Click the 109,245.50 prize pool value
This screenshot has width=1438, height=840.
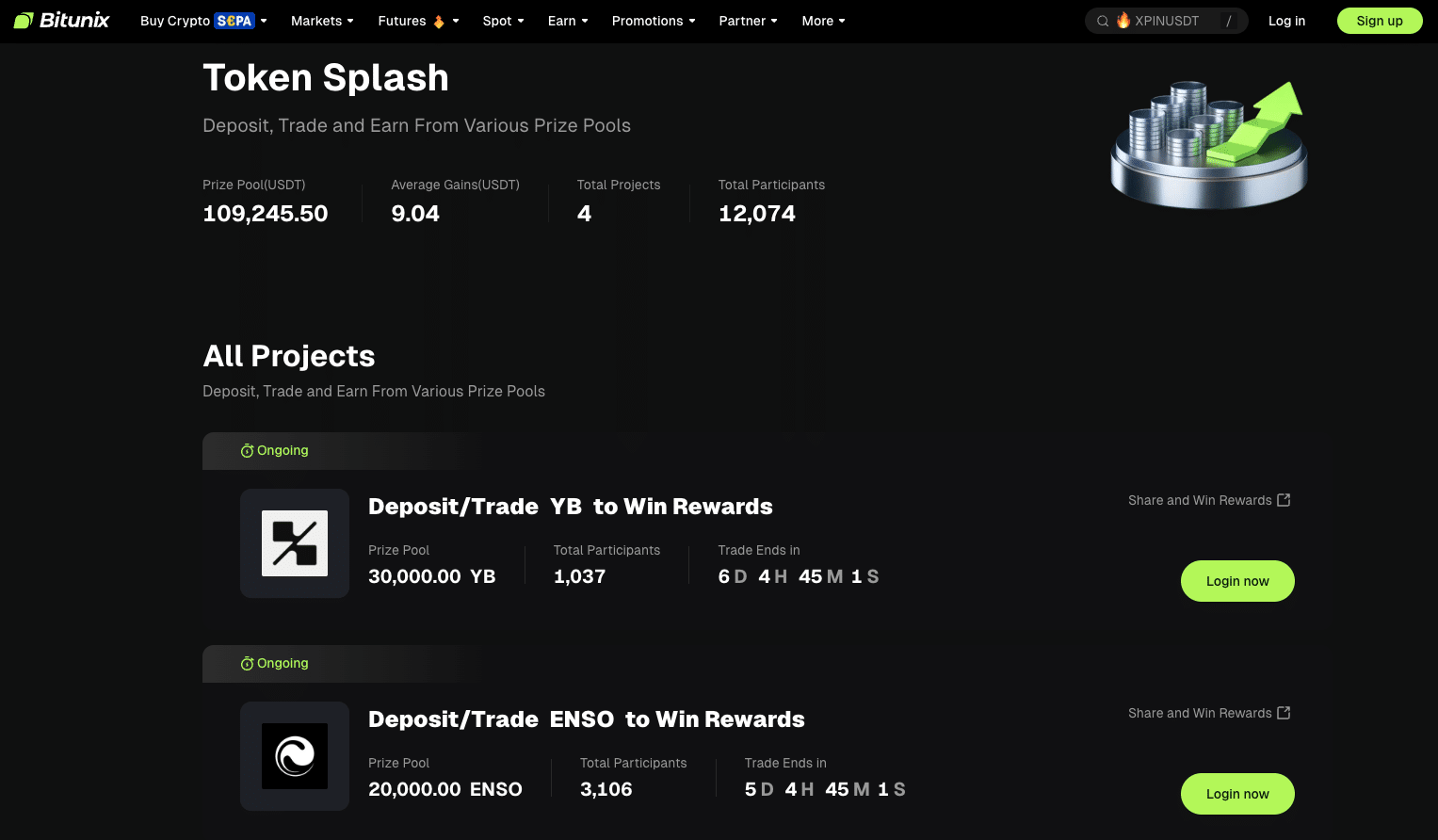[x=266, y=214]
